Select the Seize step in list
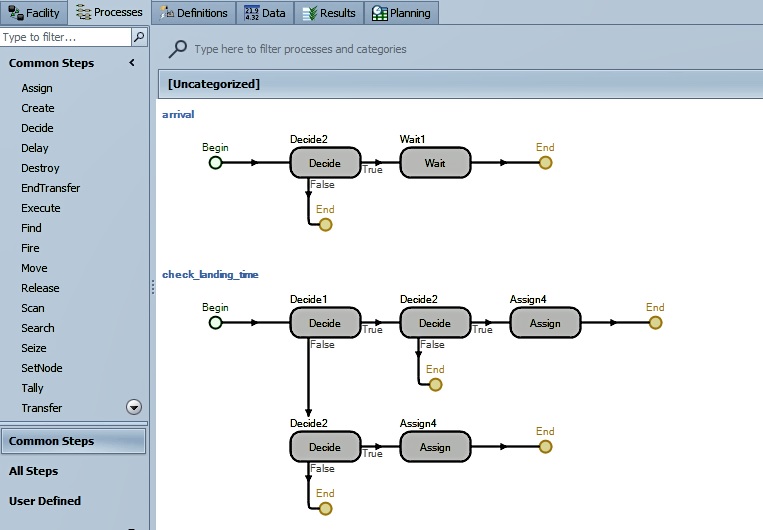This screenshot has width=763, height=530. pos(34,348)
